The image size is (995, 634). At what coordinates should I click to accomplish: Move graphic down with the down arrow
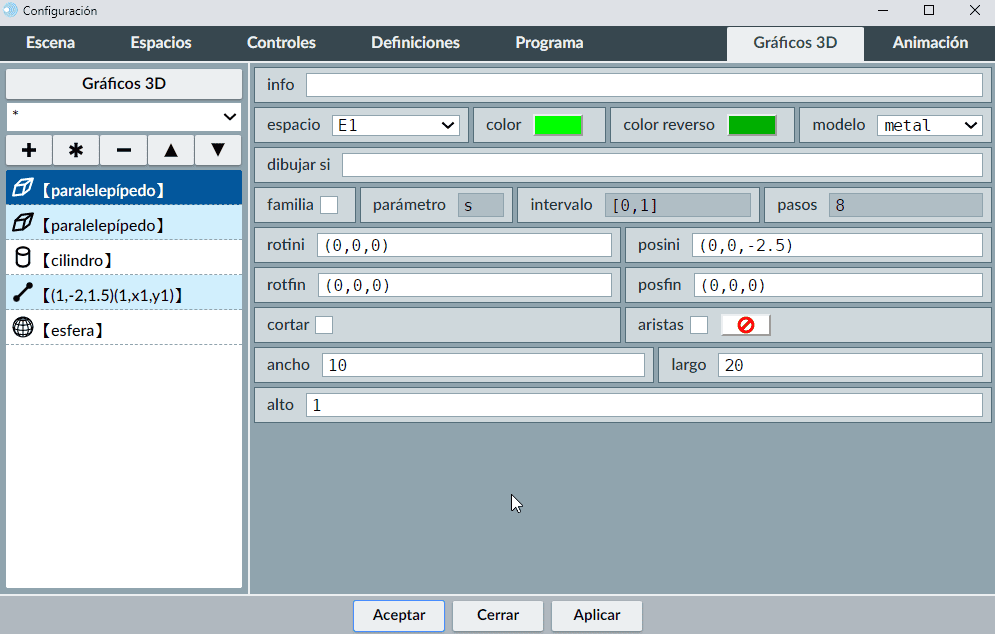[x=218, y=150]
